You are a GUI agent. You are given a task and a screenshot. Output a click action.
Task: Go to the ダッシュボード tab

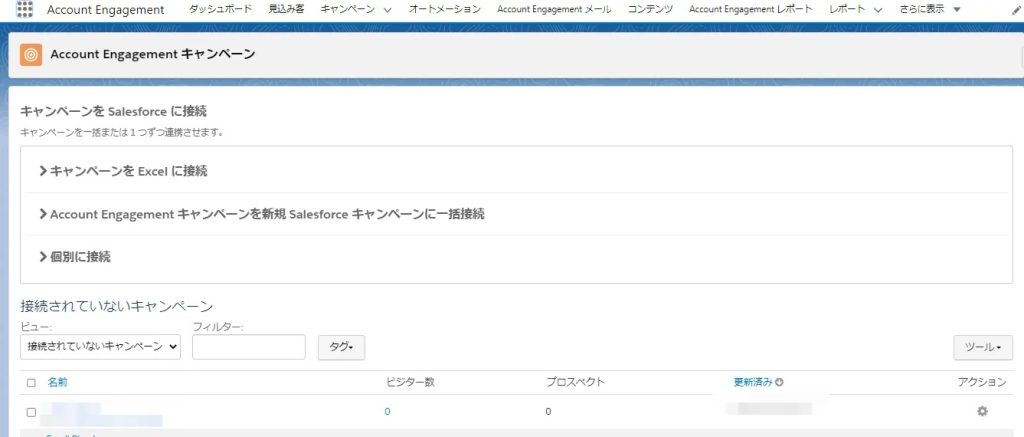(220, 9)
